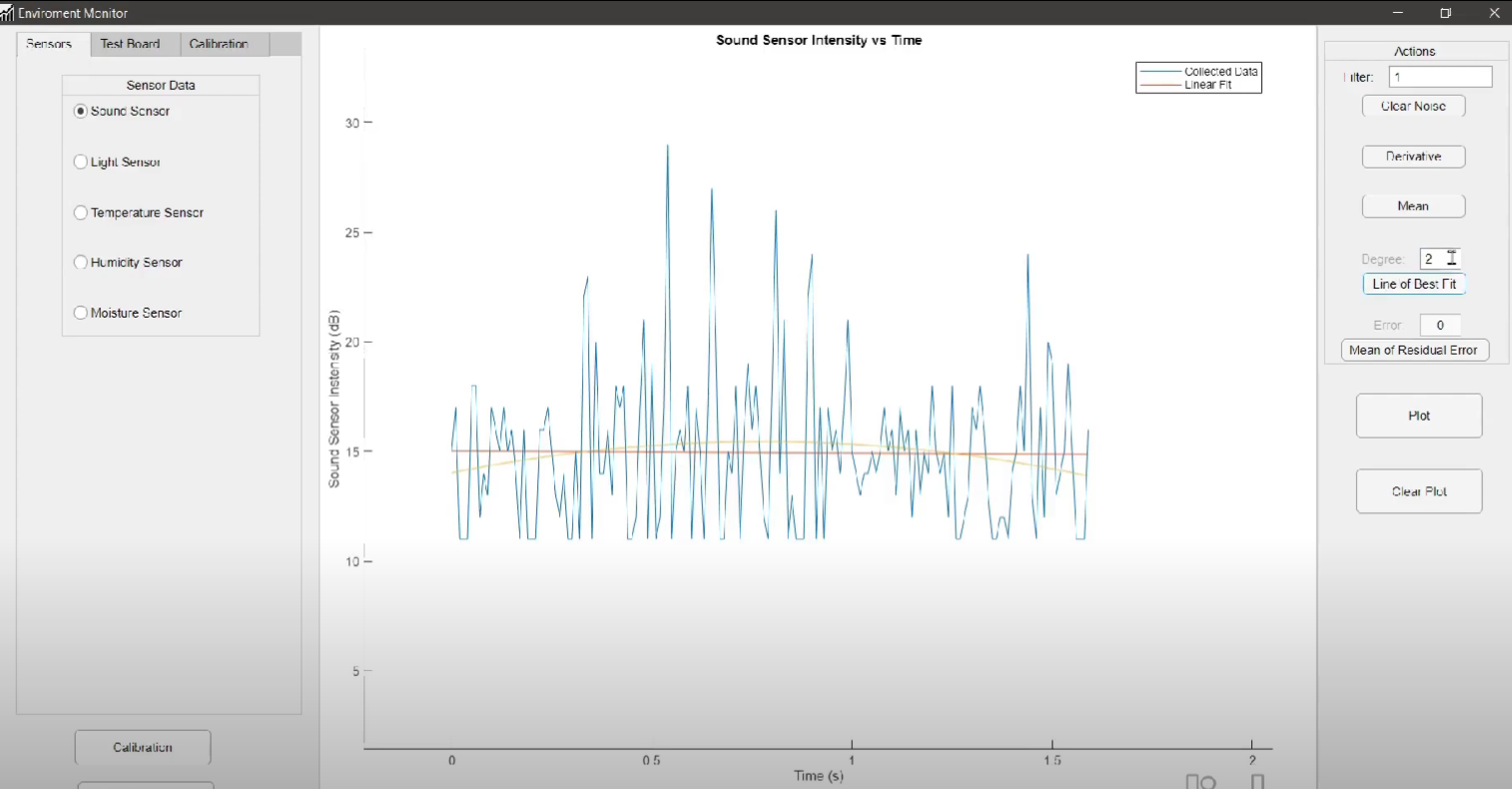The width and height of the screenshot is (1512, 789).
Task: Click the chart title Sound Sensor Intensity vs Time
Action: pyautogui.click(x=819, y=40)
